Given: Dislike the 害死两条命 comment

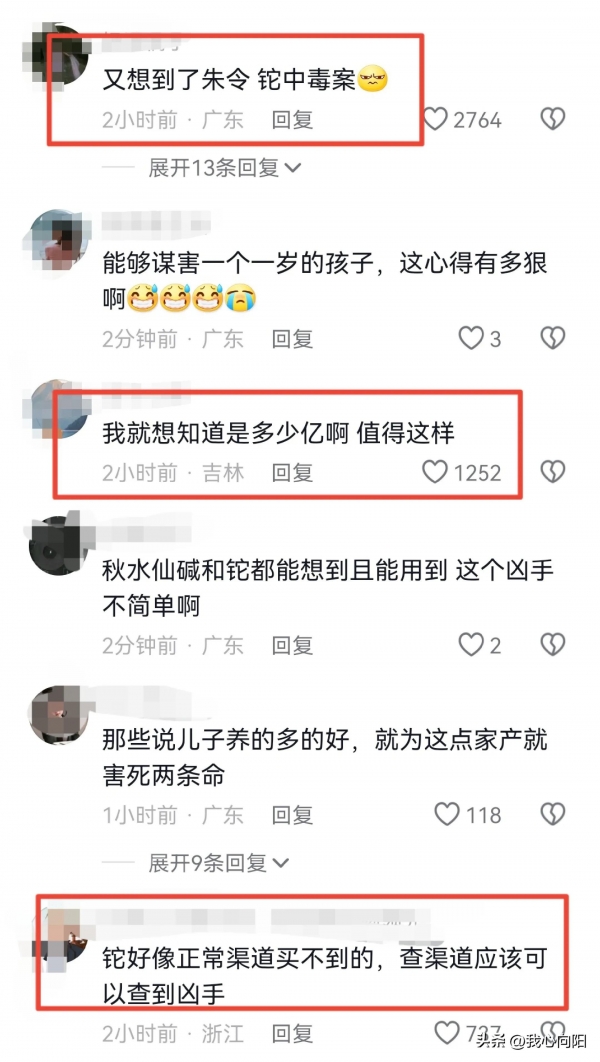Looking at the screenshot, I should tap(553, 814).
